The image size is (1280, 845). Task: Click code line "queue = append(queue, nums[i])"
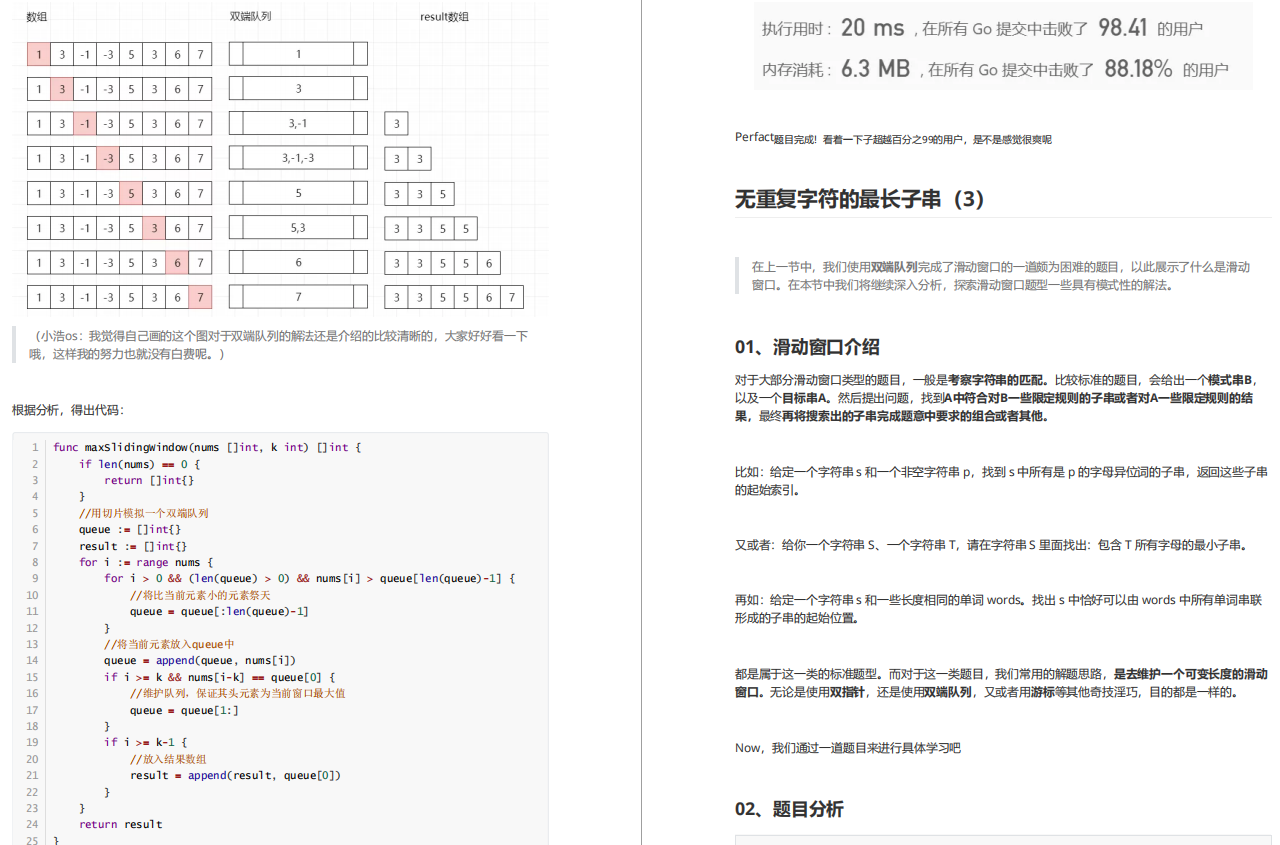(200, 660)
